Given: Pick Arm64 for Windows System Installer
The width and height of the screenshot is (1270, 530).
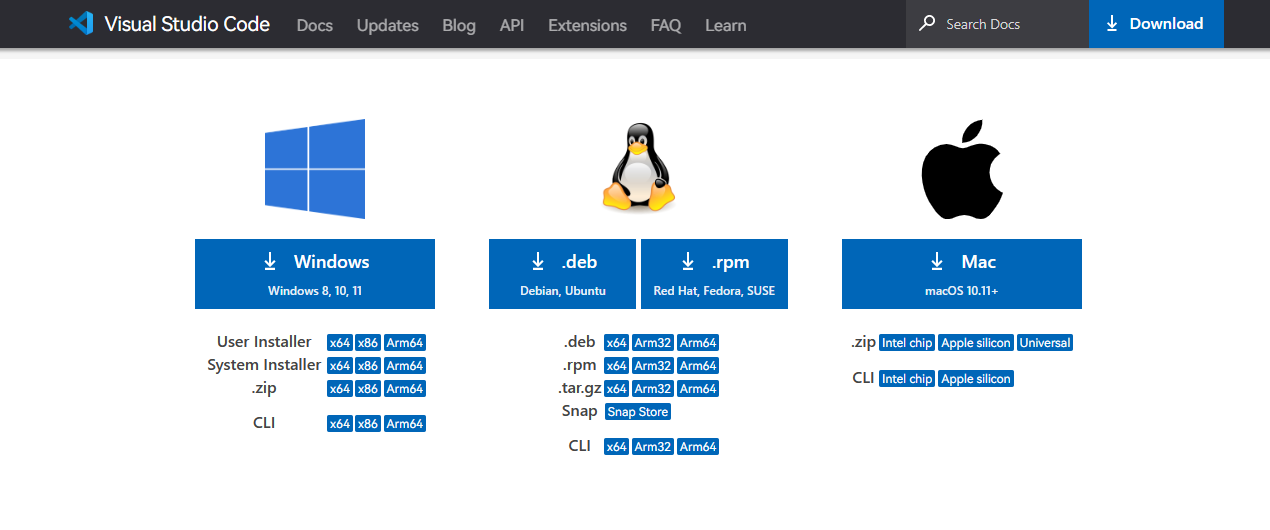Looking at the screenshot, I should click(405, 366).
